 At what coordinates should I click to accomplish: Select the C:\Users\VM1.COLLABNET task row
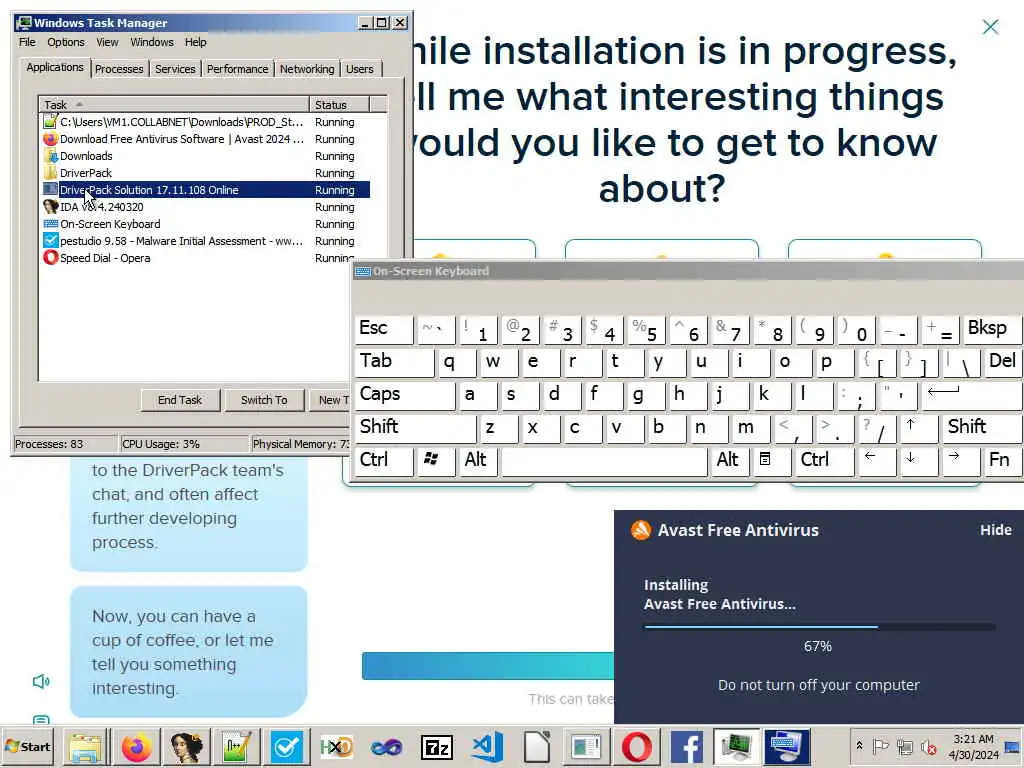(206, 122)
